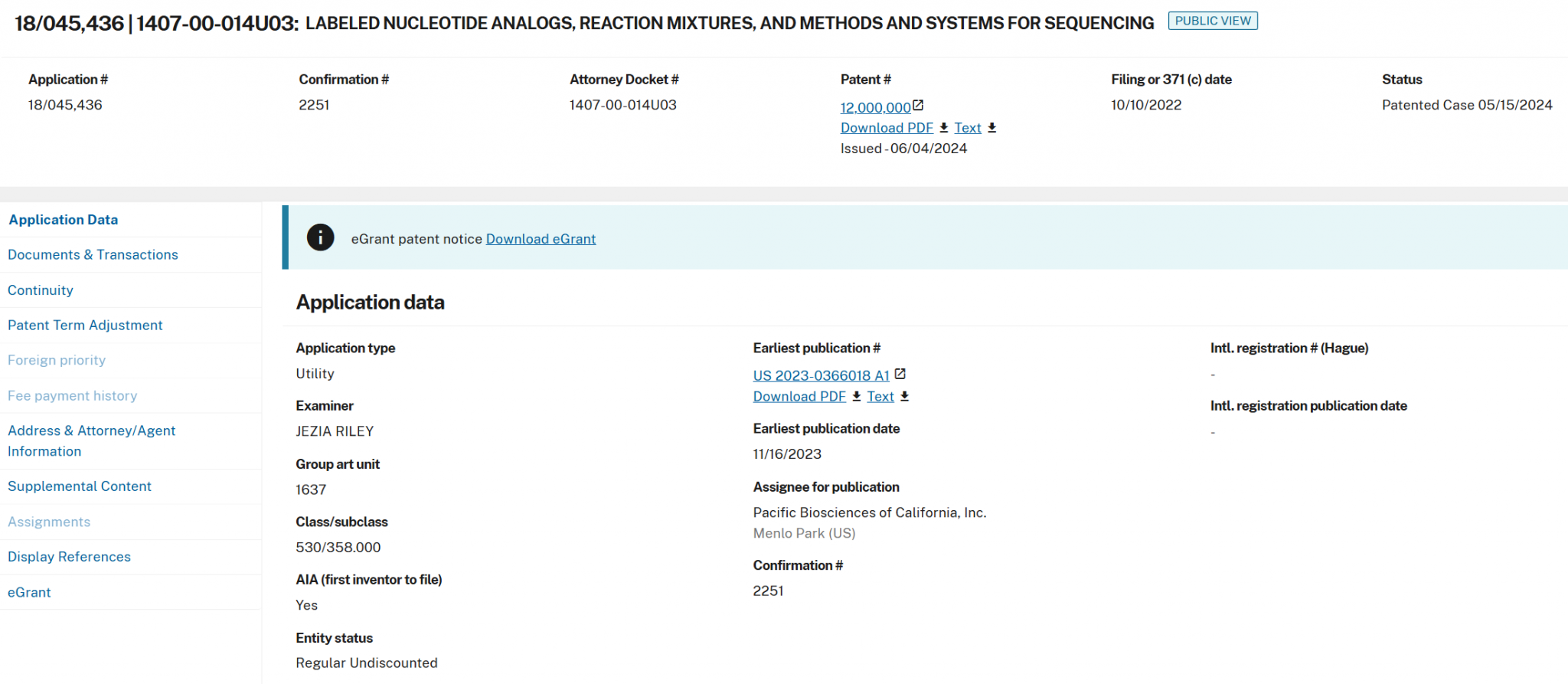The height and width of the screenshot is (684, 1568).
Task: Click external link icon next to patent 12,000,000
Action: click(x=918, y=106)
